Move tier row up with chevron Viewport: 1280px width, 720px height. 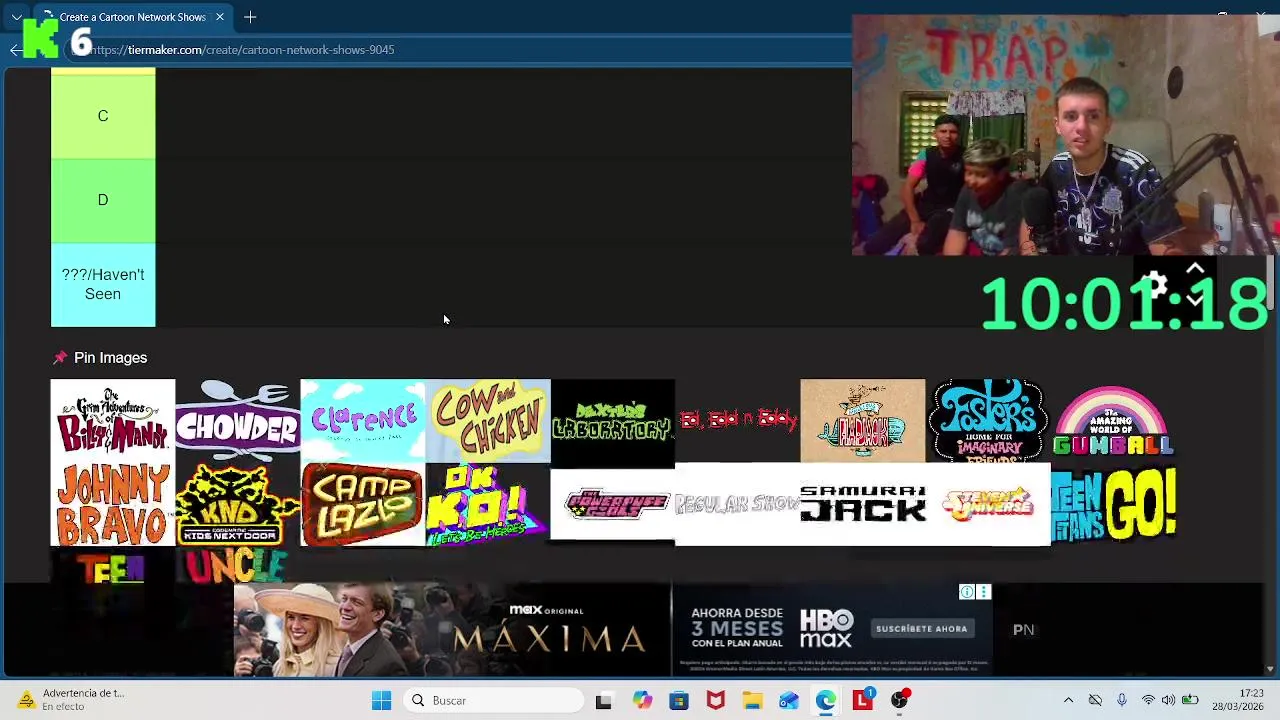pyautogui.click(x=1195, y=269)
